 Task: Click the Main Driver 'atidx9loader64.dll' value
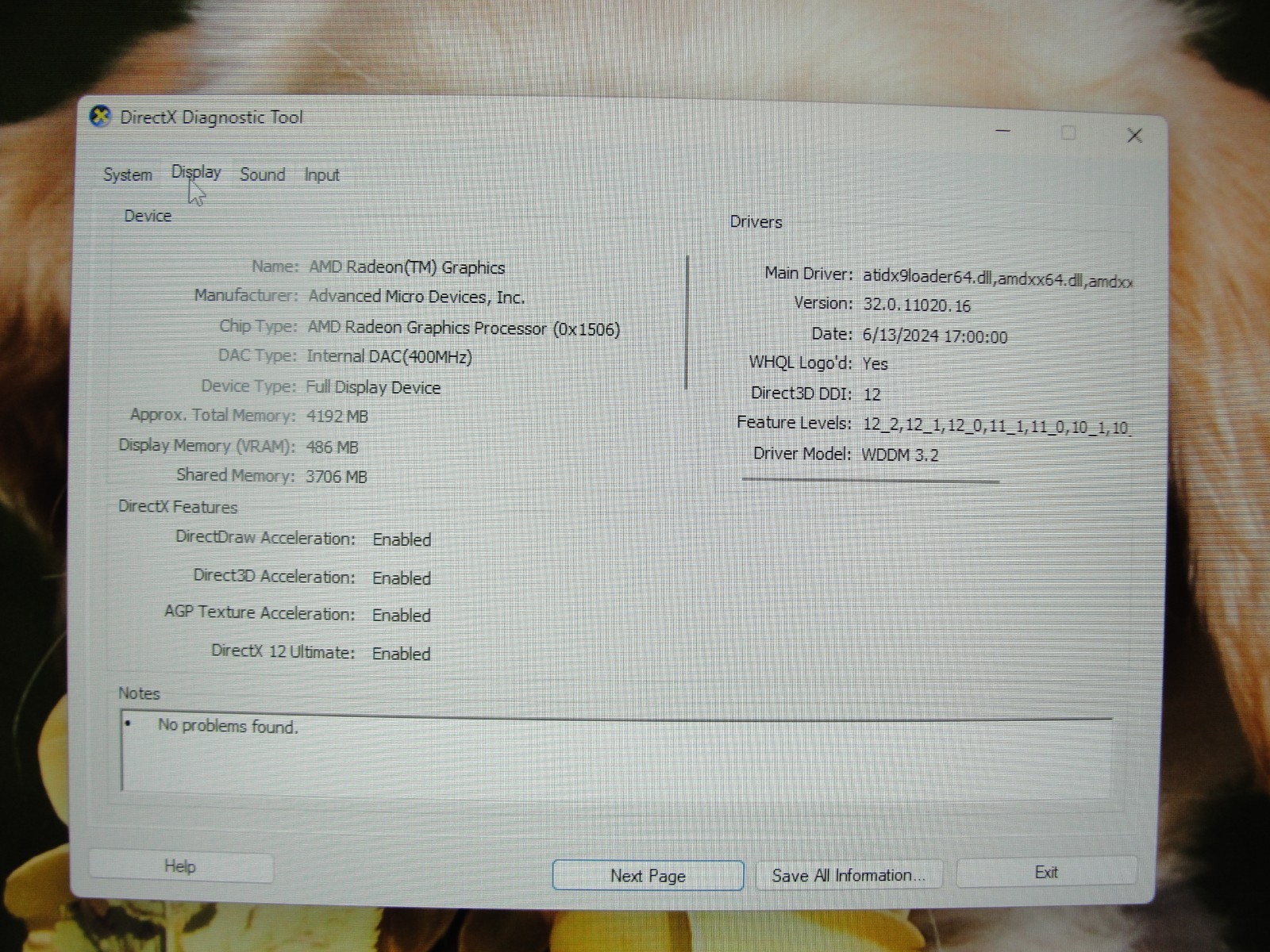998,278
